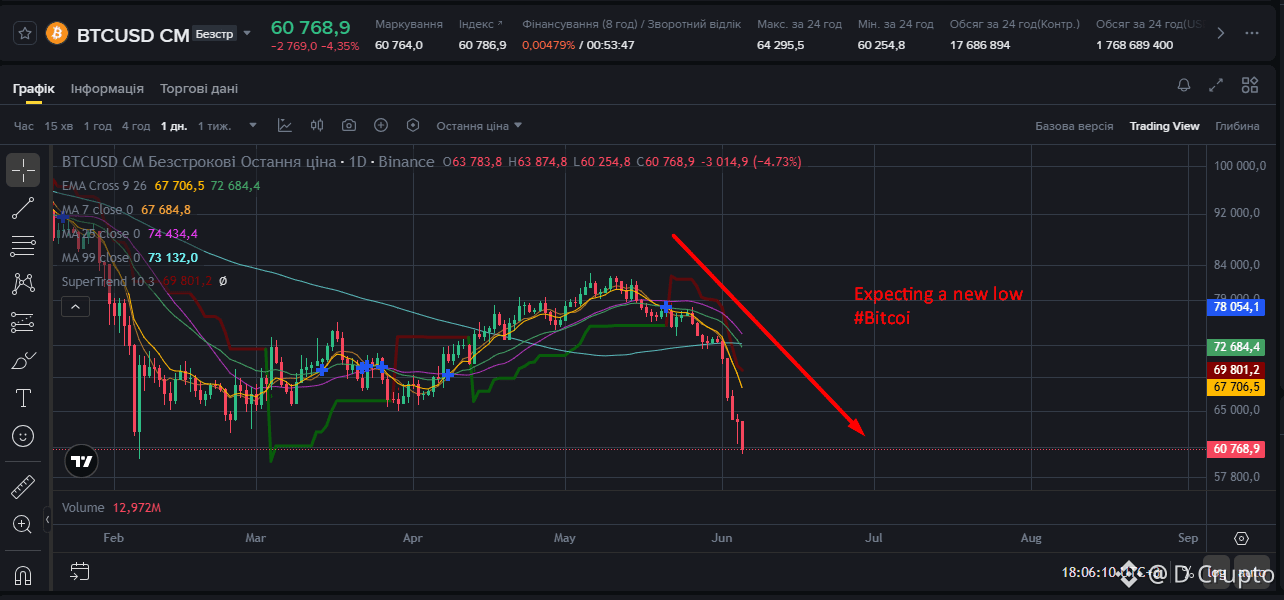Switch interval to 1 год

[x=98, y=126]
